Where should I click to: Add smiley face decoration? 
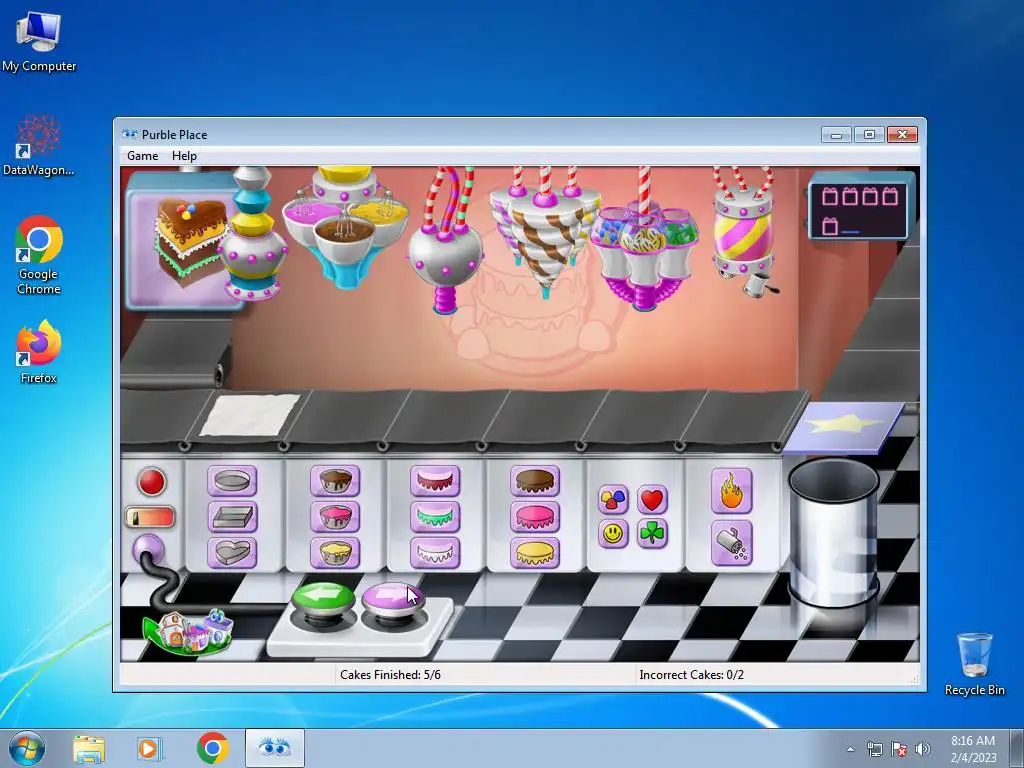coord(613,534)
